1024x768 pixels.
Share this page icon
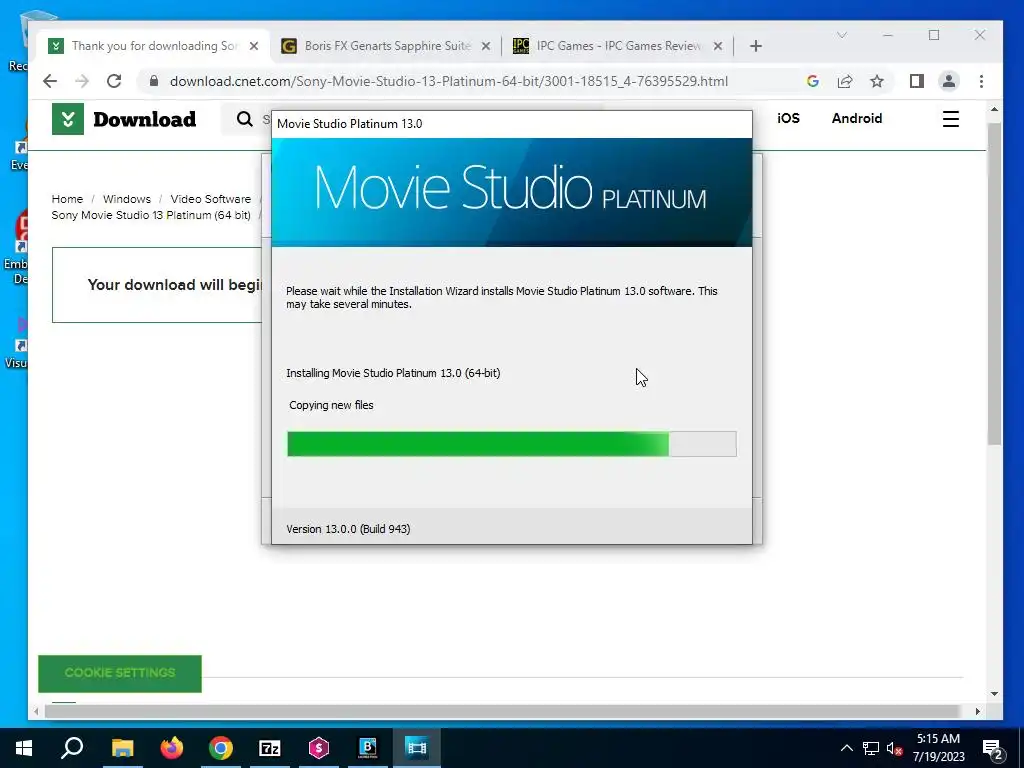coord(844,81)
